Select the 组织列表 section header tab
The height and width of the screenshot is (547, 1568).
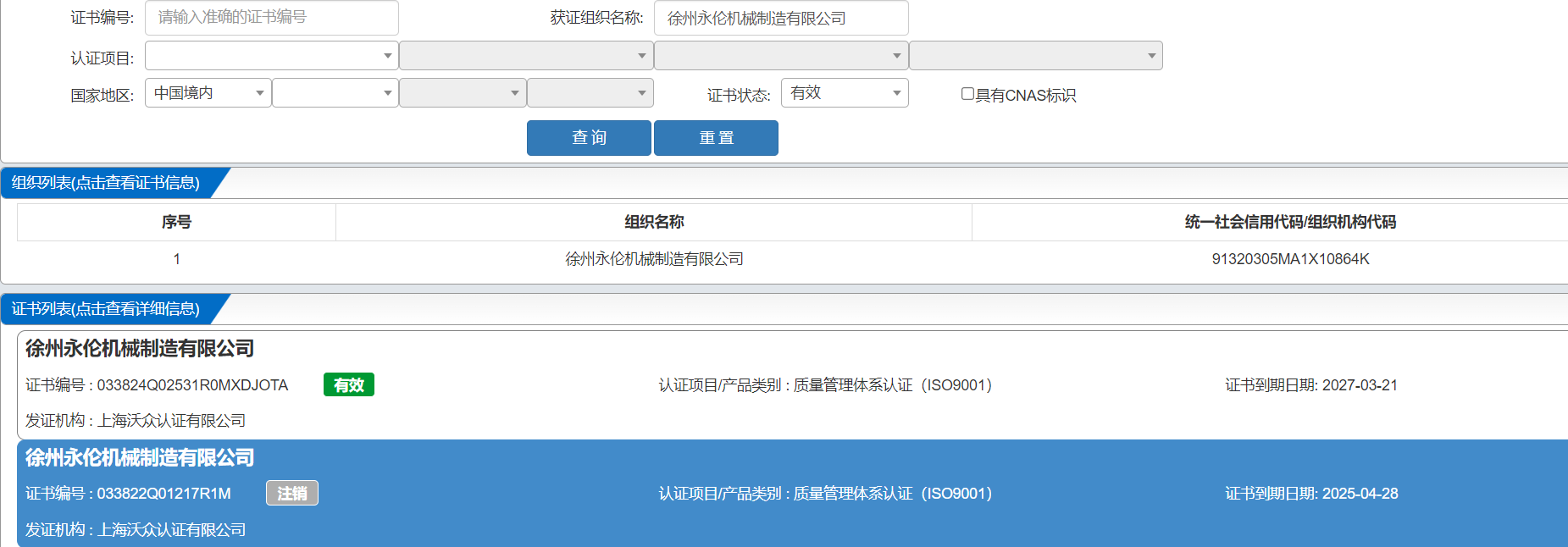coord(107,183)
